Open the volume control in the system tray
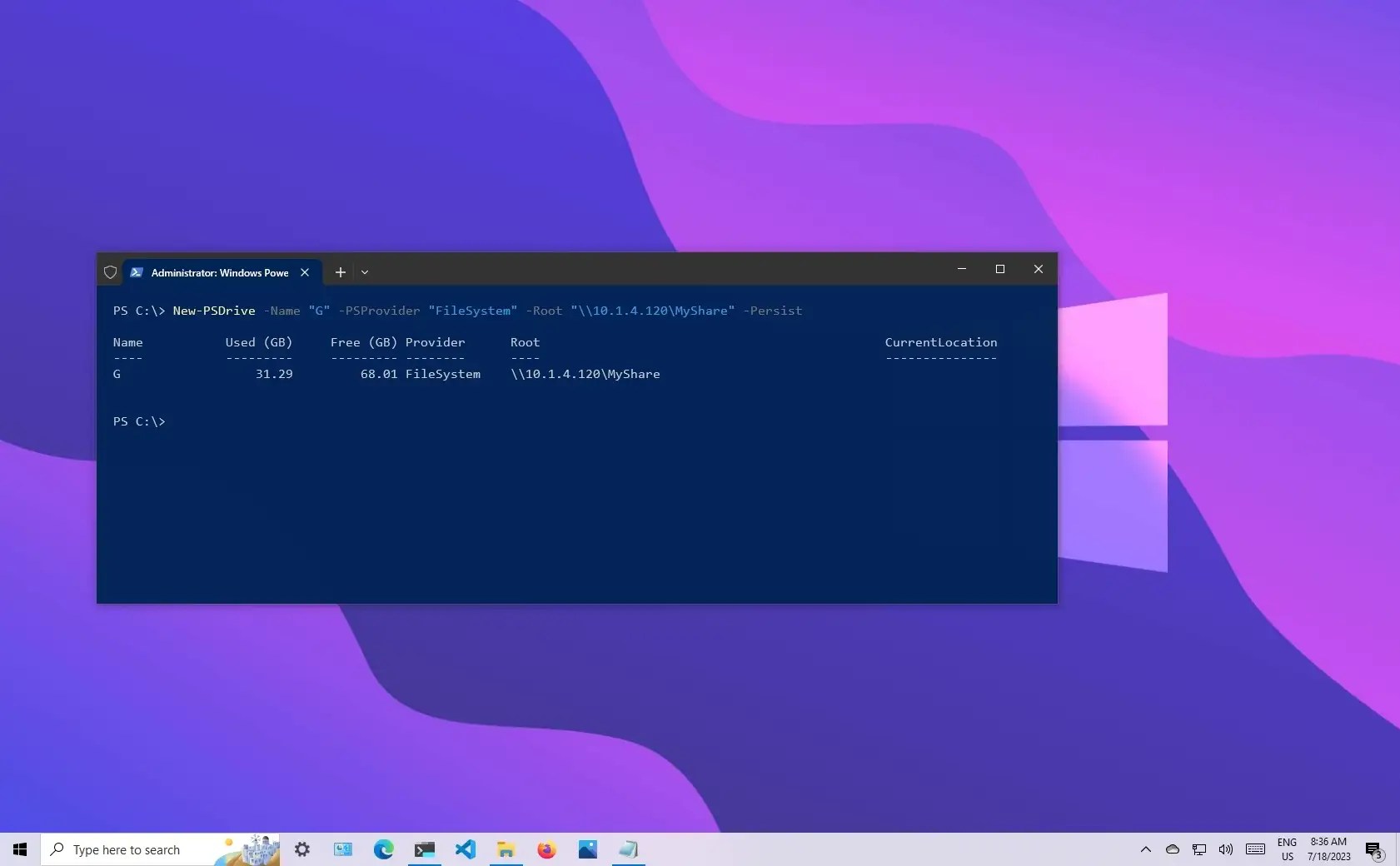 tap(1224, 850)
